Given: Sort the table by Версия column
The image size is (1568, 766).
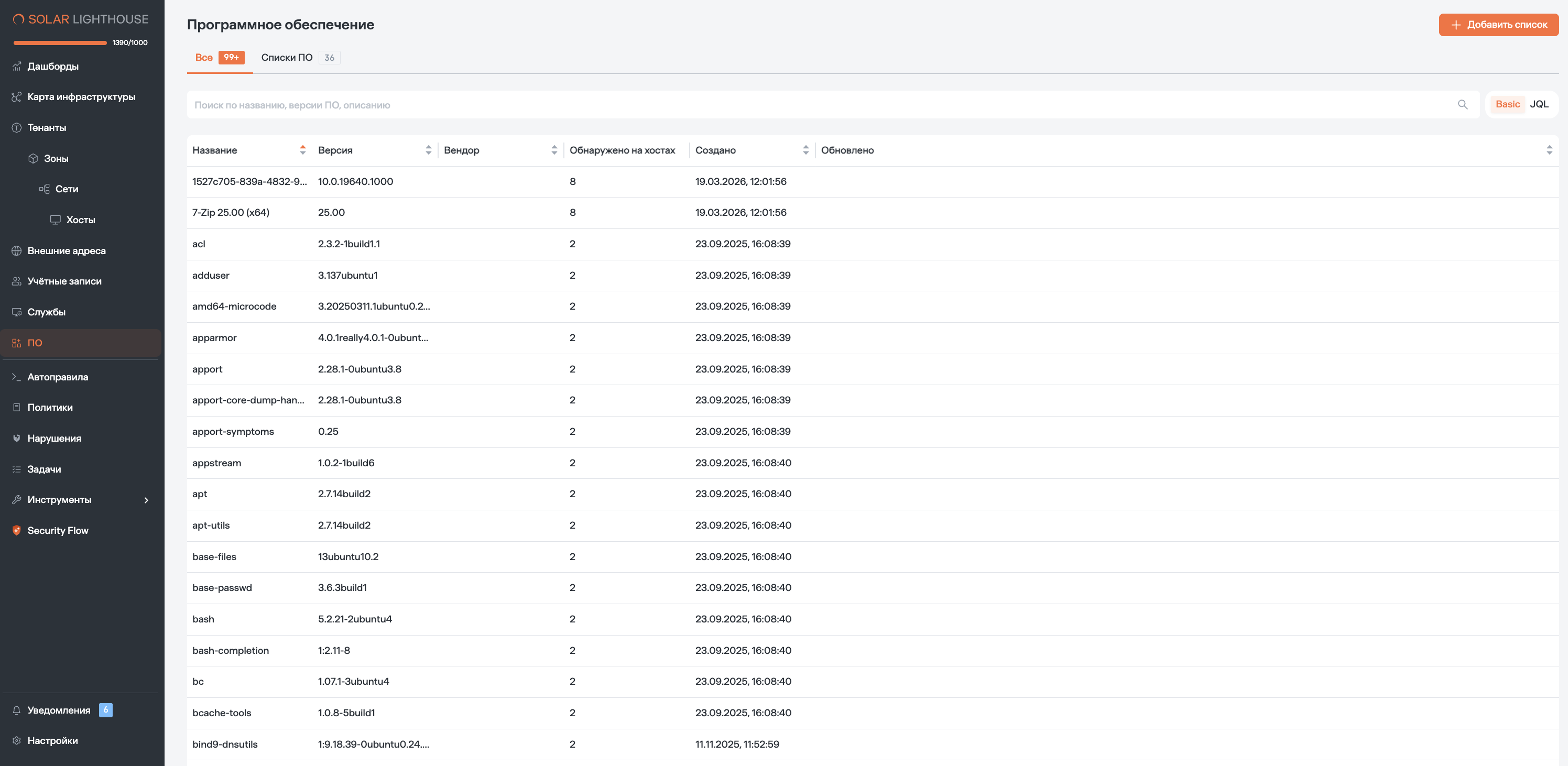Looking at the screenshot, I should [429, 150].
